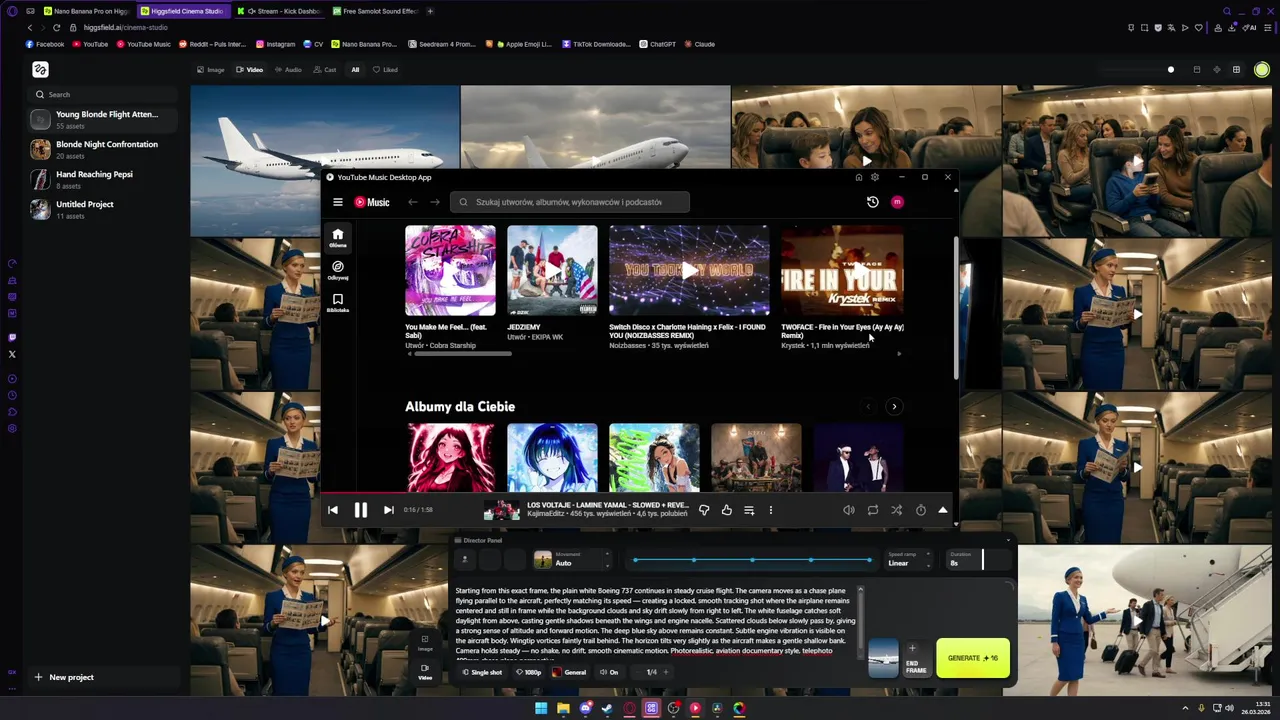Filter assets by Cast

tap(325, 70)
